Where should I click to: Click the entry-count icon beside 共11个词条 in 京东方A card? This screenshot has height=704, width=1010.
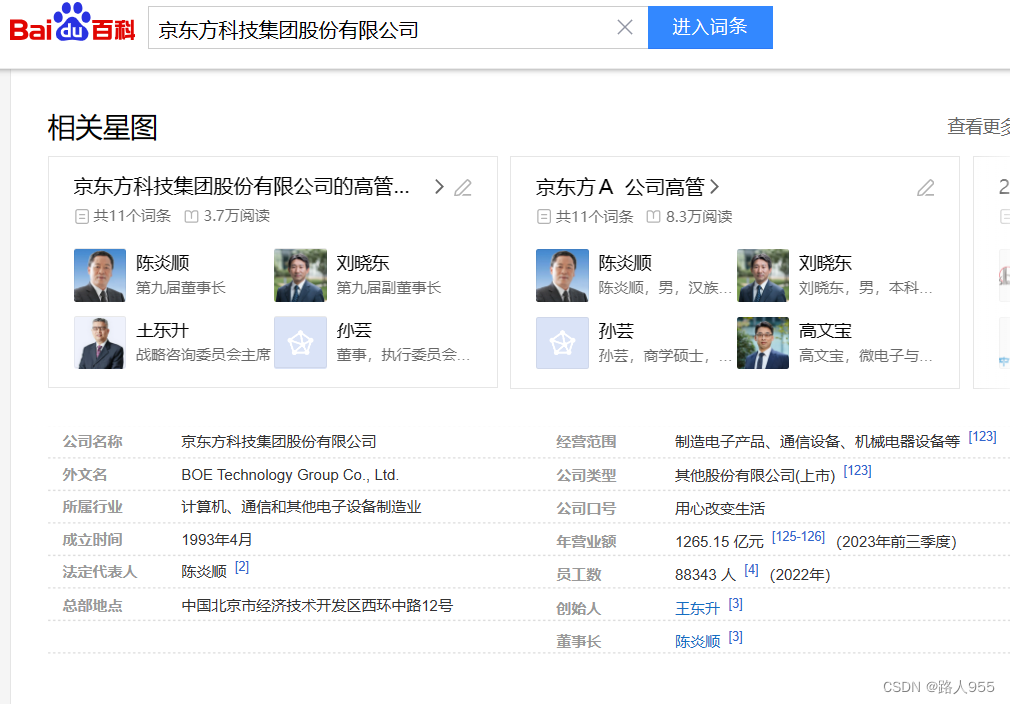544,217
